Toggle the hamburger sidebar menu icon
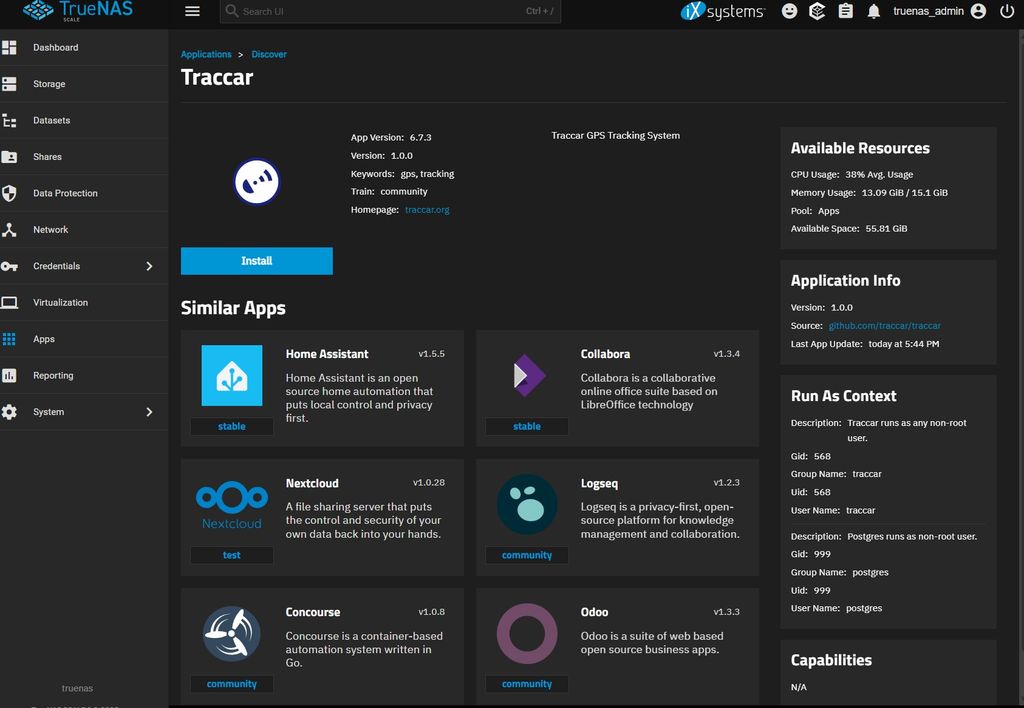 [x=192, y=11]
